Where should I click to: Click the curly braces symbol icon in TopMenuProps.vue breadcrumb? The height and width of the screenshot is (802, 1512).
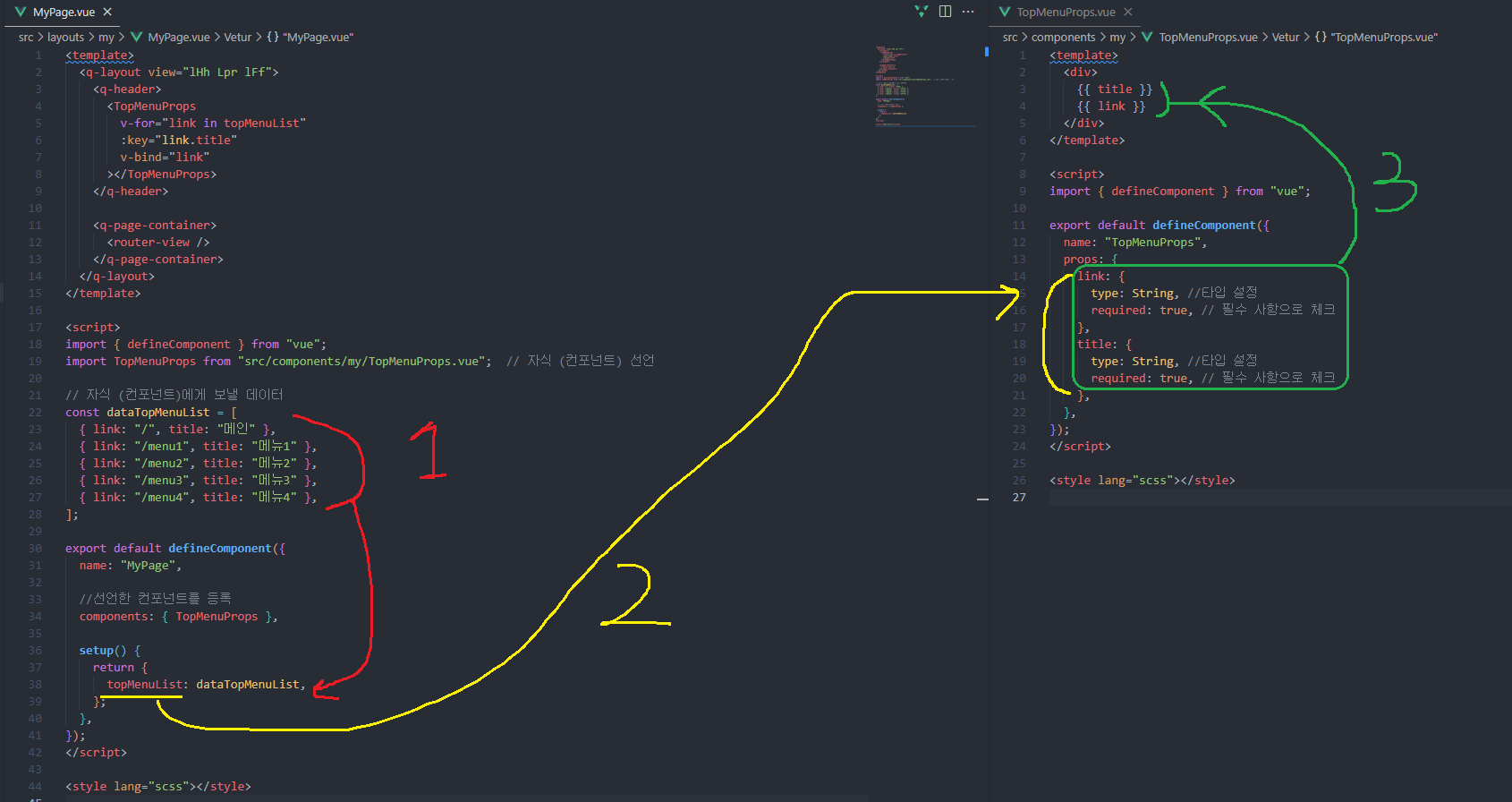[1321, 37]
